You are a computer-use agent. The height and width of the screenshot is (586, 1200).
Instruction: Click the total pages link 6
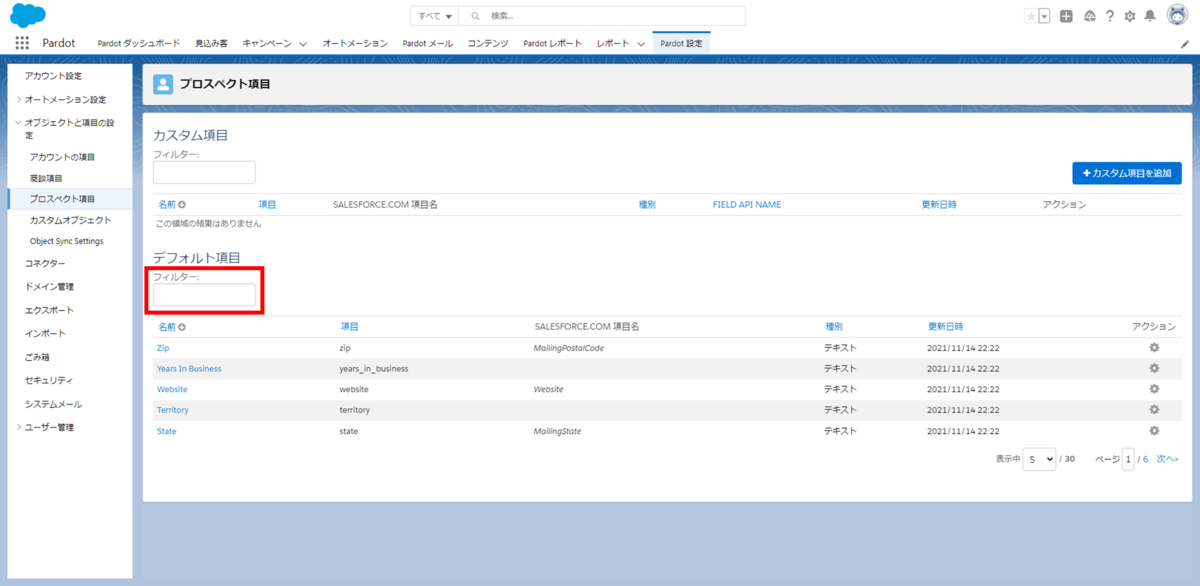[1146, 459]
